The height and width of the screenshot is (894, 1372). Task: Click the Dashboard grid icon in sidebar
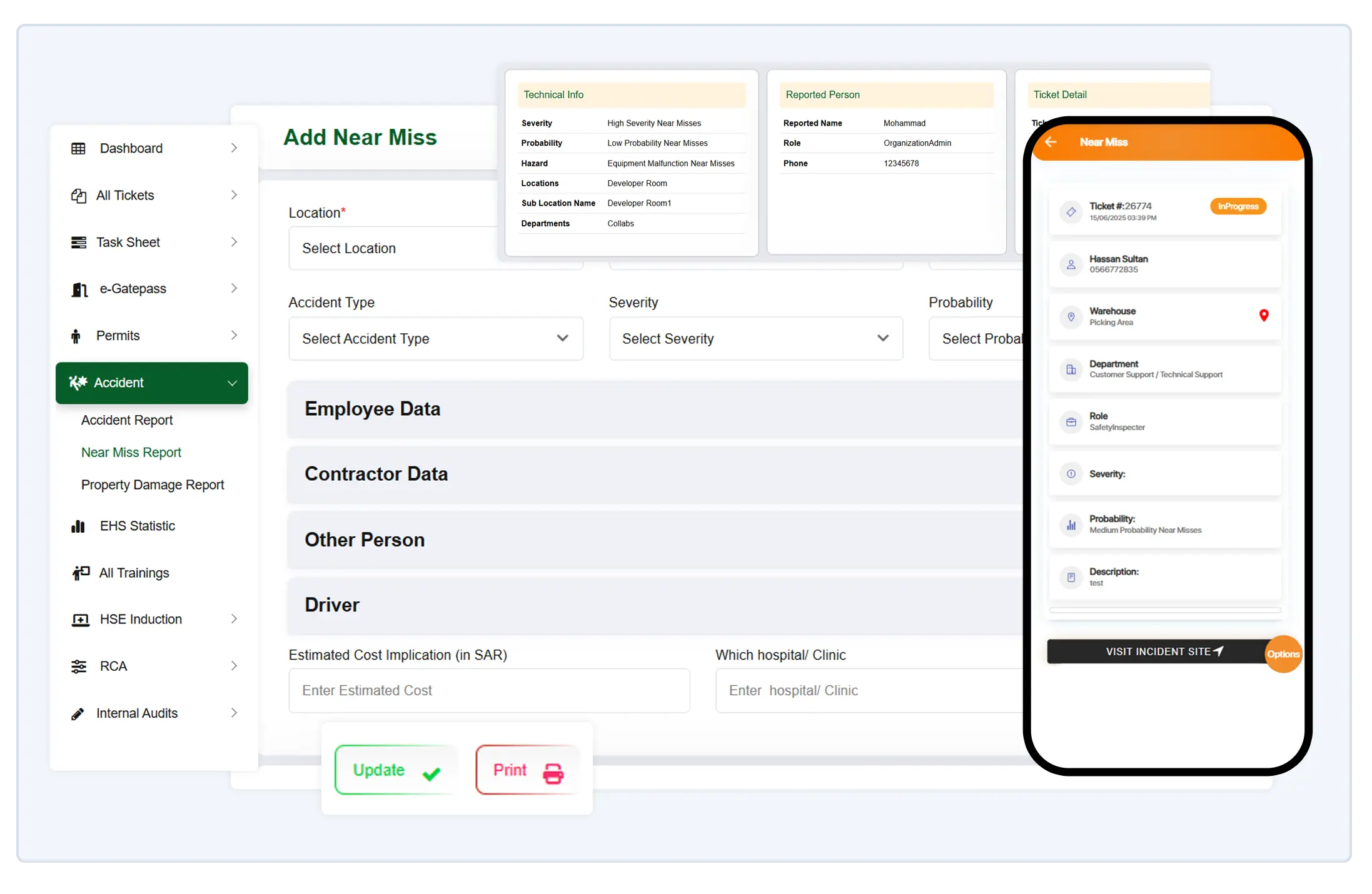click(78, 148)
